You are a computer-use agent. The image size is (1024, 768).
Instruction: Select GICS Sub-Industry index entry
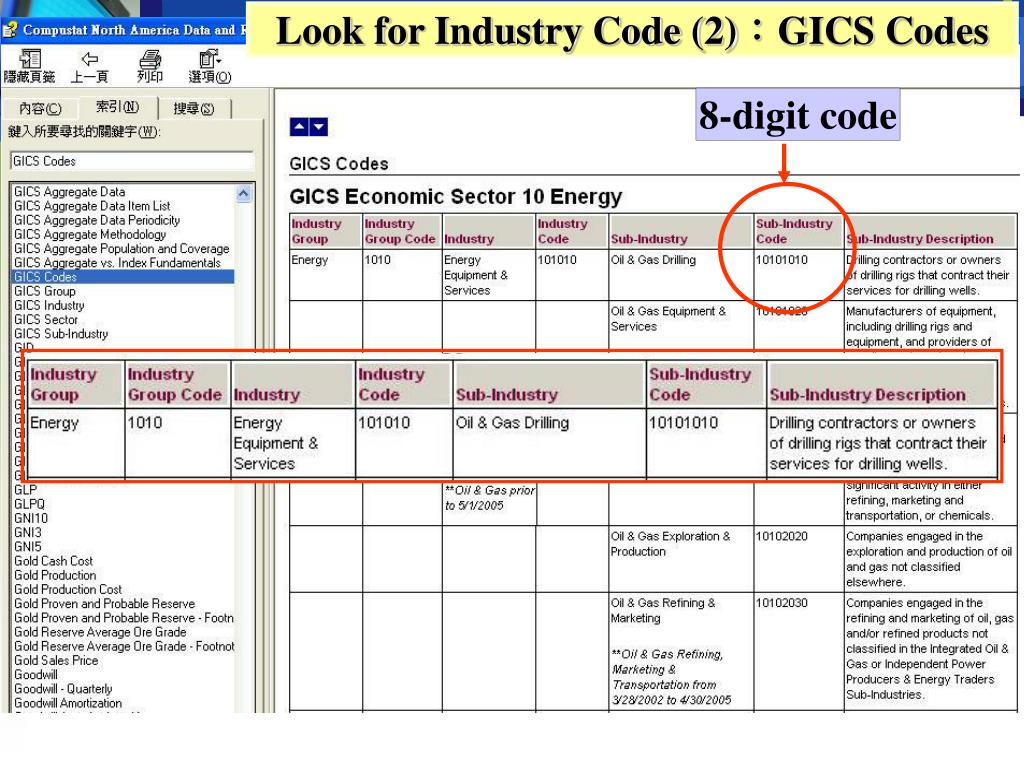click(x=61, y=334)
